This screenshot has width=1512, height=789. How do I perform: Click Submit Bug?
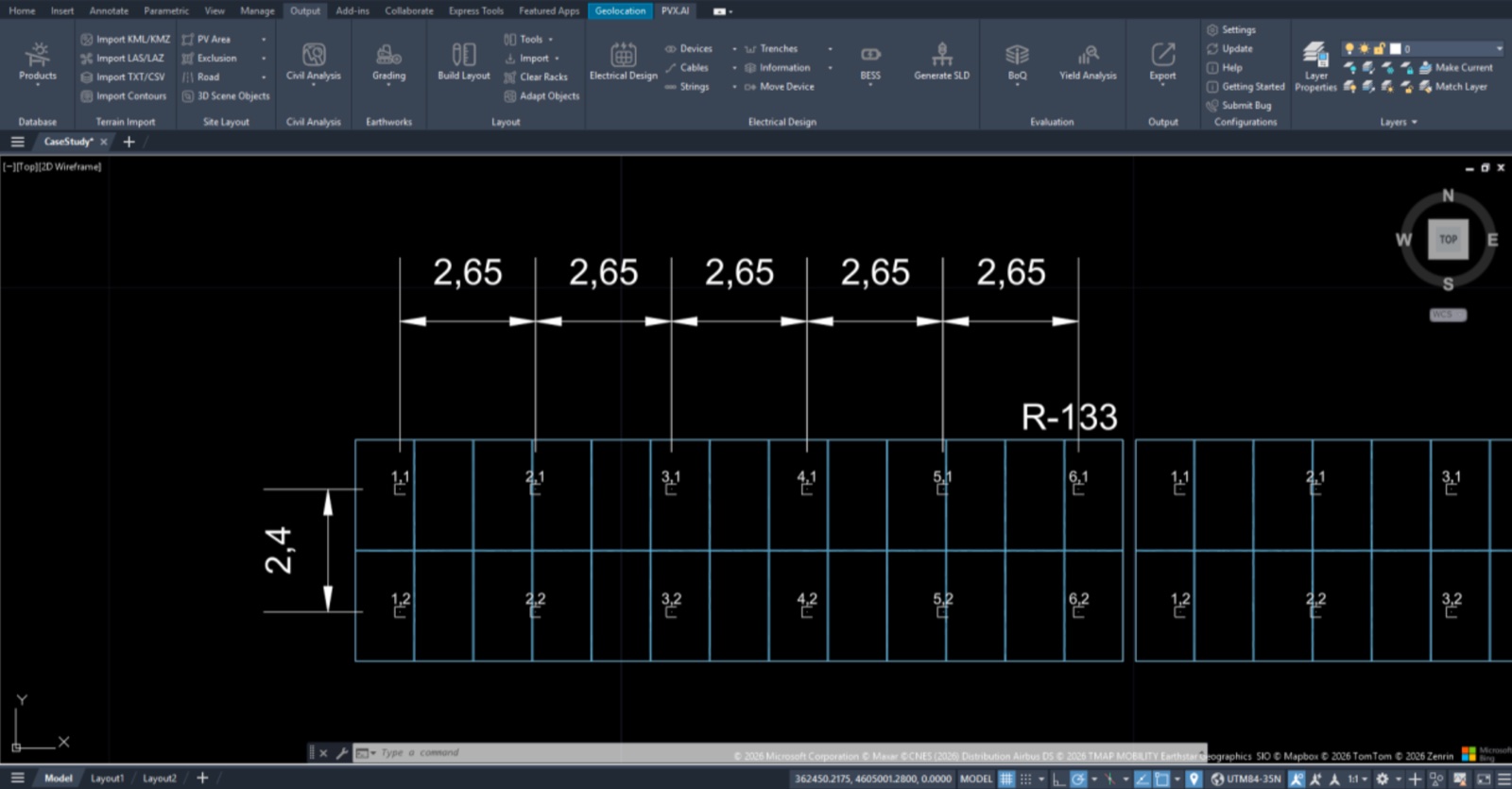(x=1239, y=105)
